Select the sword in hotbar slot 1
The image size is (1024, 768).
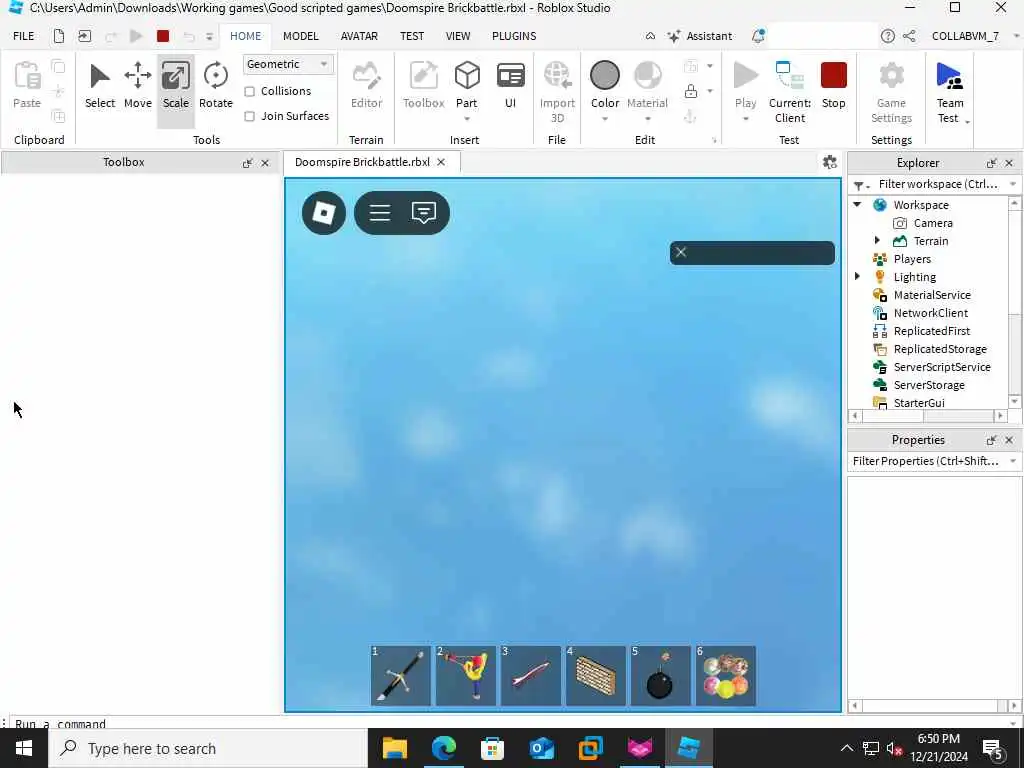point(400,676)
